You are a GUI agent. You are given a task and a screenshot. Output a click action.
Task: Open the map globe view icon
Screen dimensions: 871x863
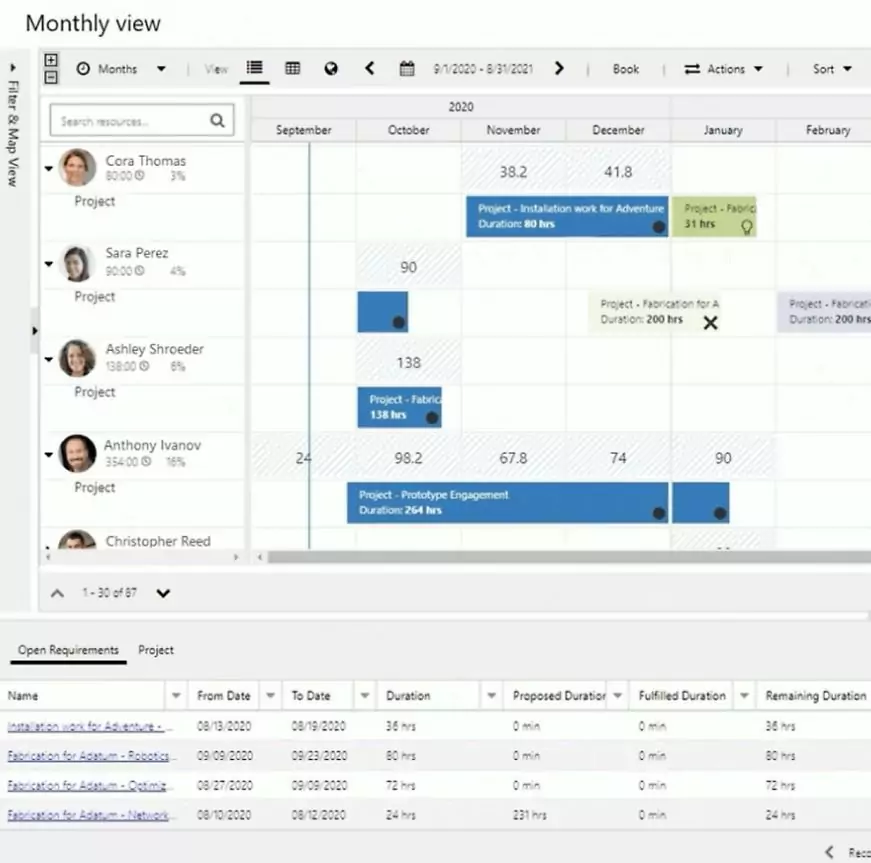[x=331, y=69]
